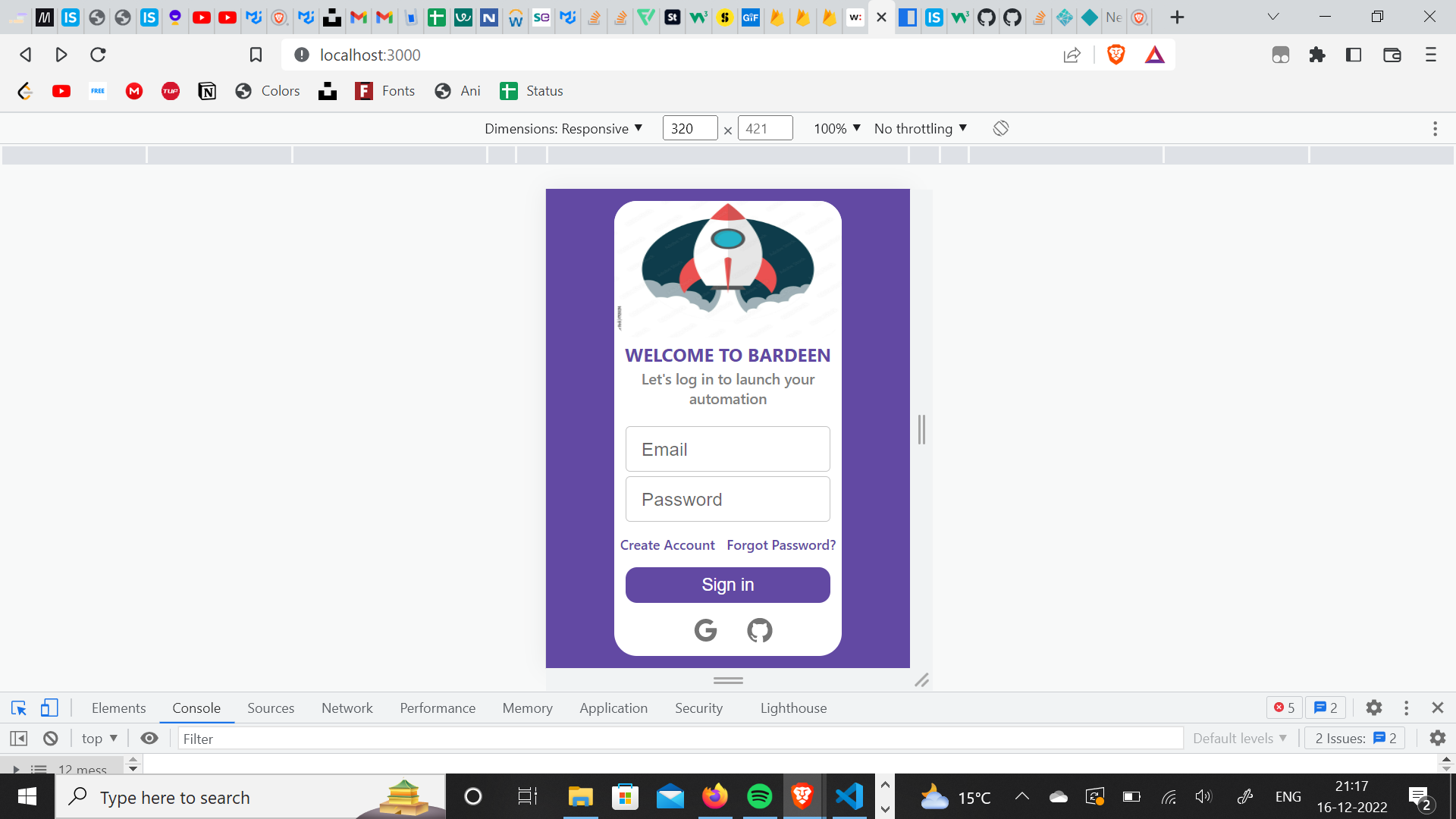The width and height of the screenshot is (1456, 819).
Task: Click the rotate device icon
Action: pyautogui.click(x=1001, y=128)
